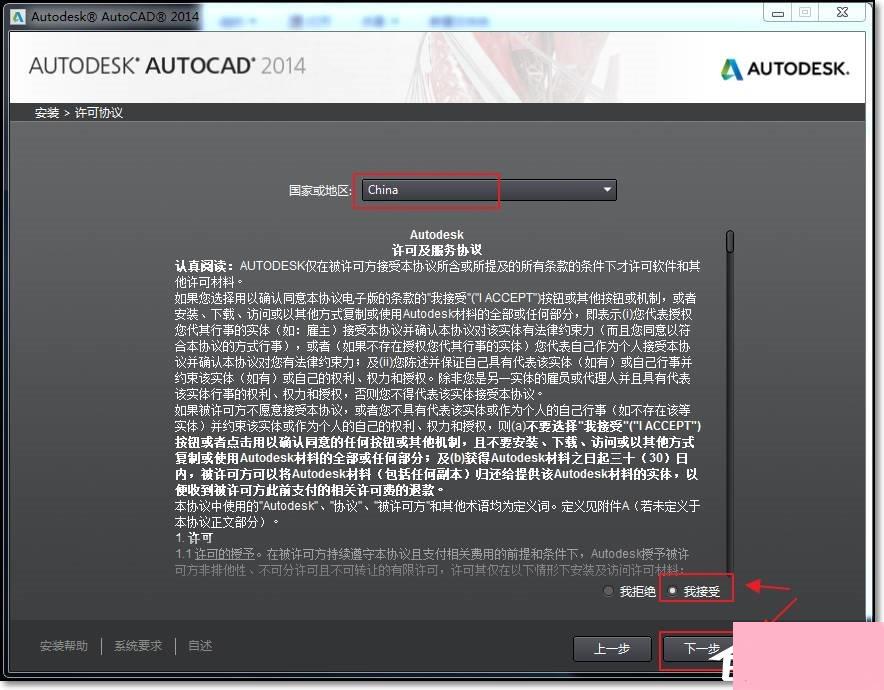Maximize the installer window
The image size is (884, 690).
(x=805, y=12)
